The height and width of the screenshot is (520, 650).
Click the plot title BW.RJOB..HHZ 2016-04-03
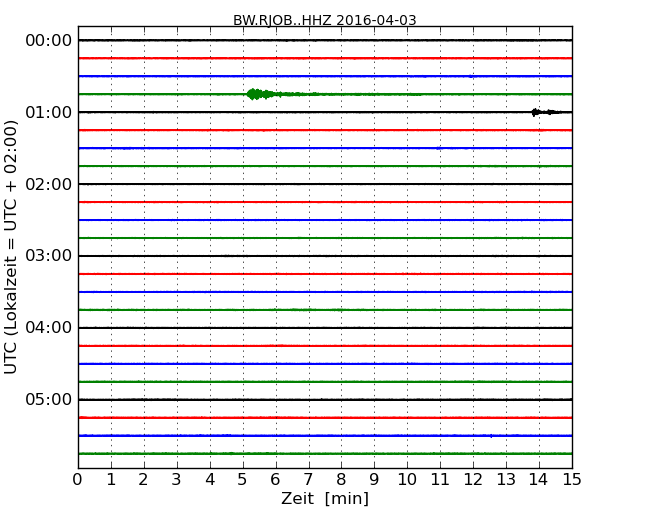coord(325,20)
